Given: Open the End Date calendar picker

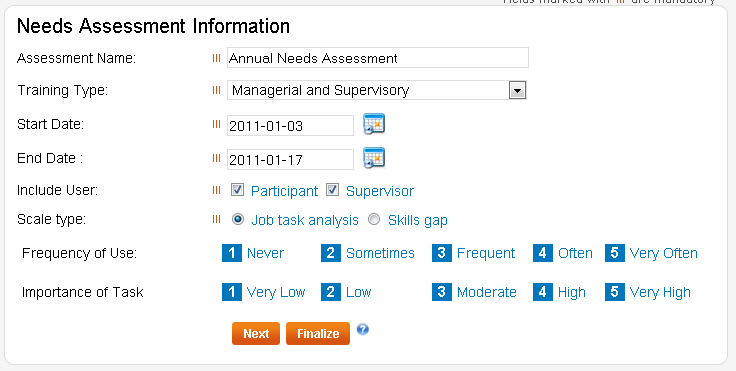Looking at the screenshot, I should tap(374, 158).
